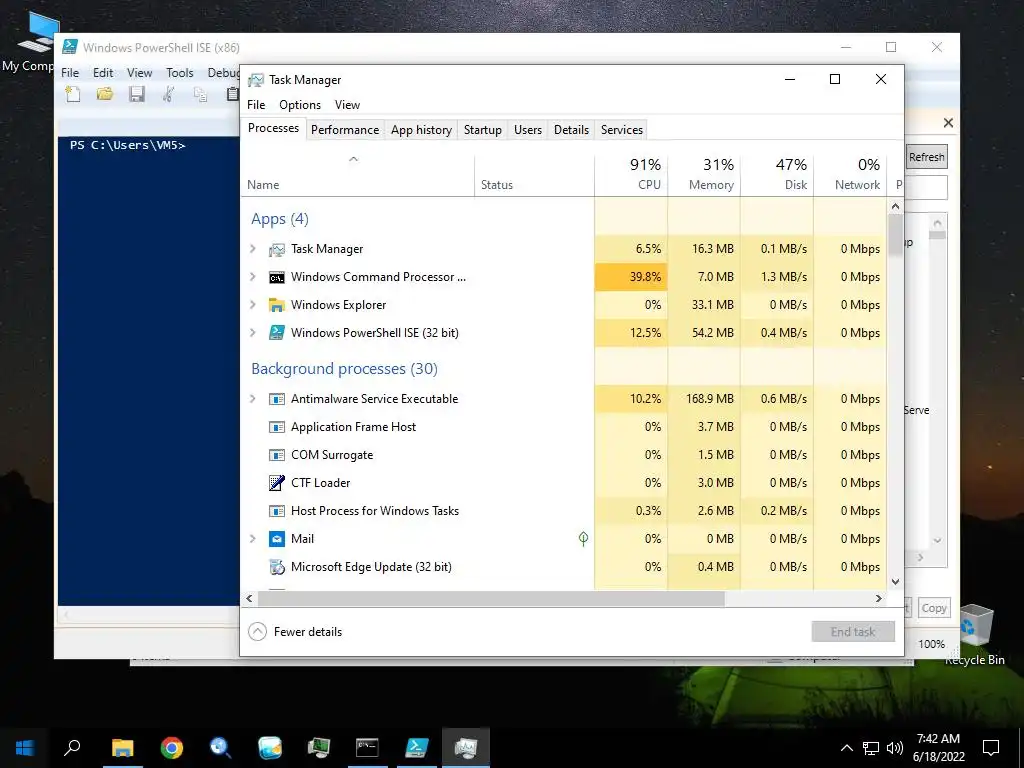This screenshot has height=768, width=1024.
Task: Open Task Manager Options menu
Action: click(300, 104)
